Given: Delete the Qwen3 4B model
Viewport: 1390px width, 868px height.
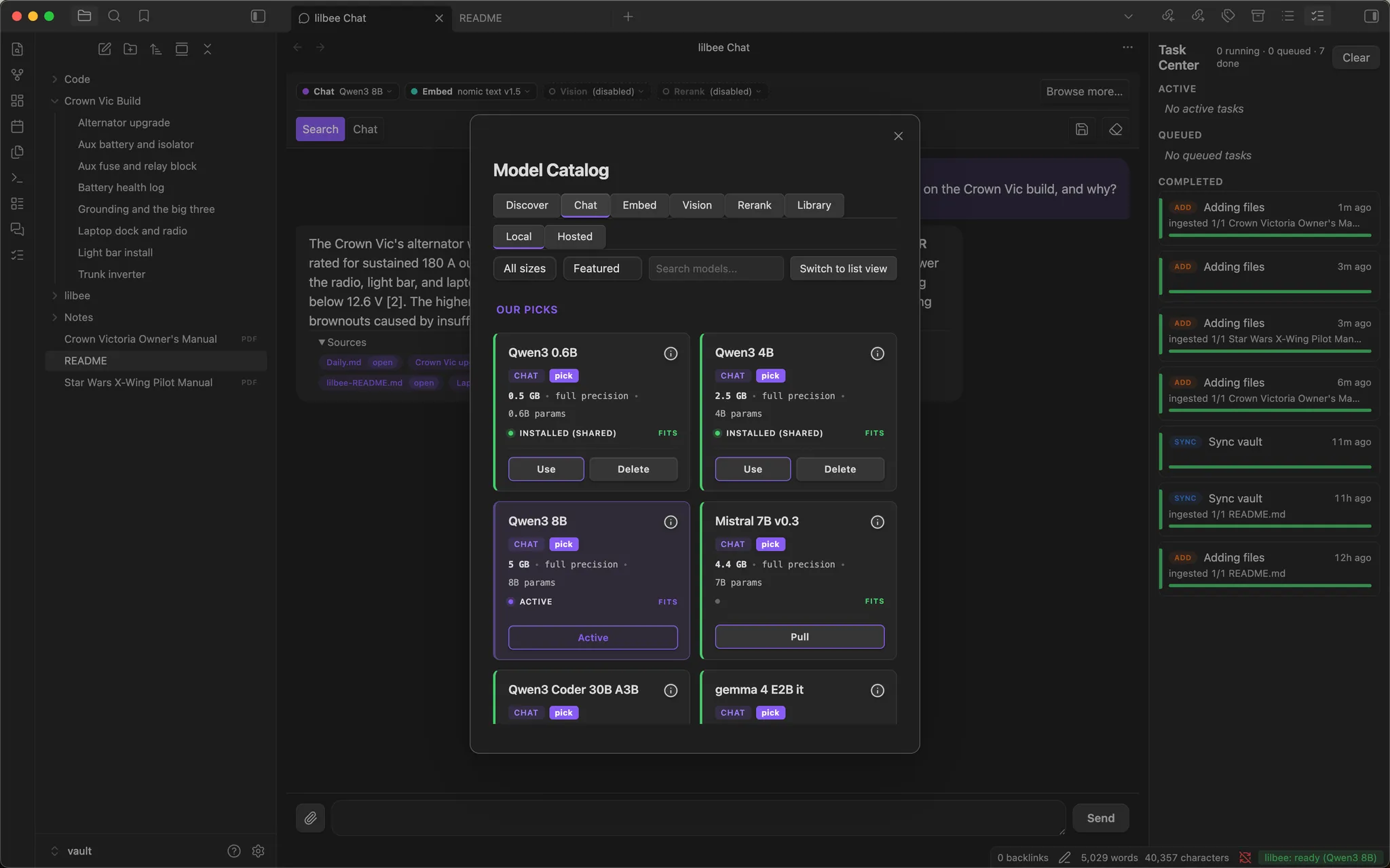Looking at the screenshot, I should (x=840, y=469).
